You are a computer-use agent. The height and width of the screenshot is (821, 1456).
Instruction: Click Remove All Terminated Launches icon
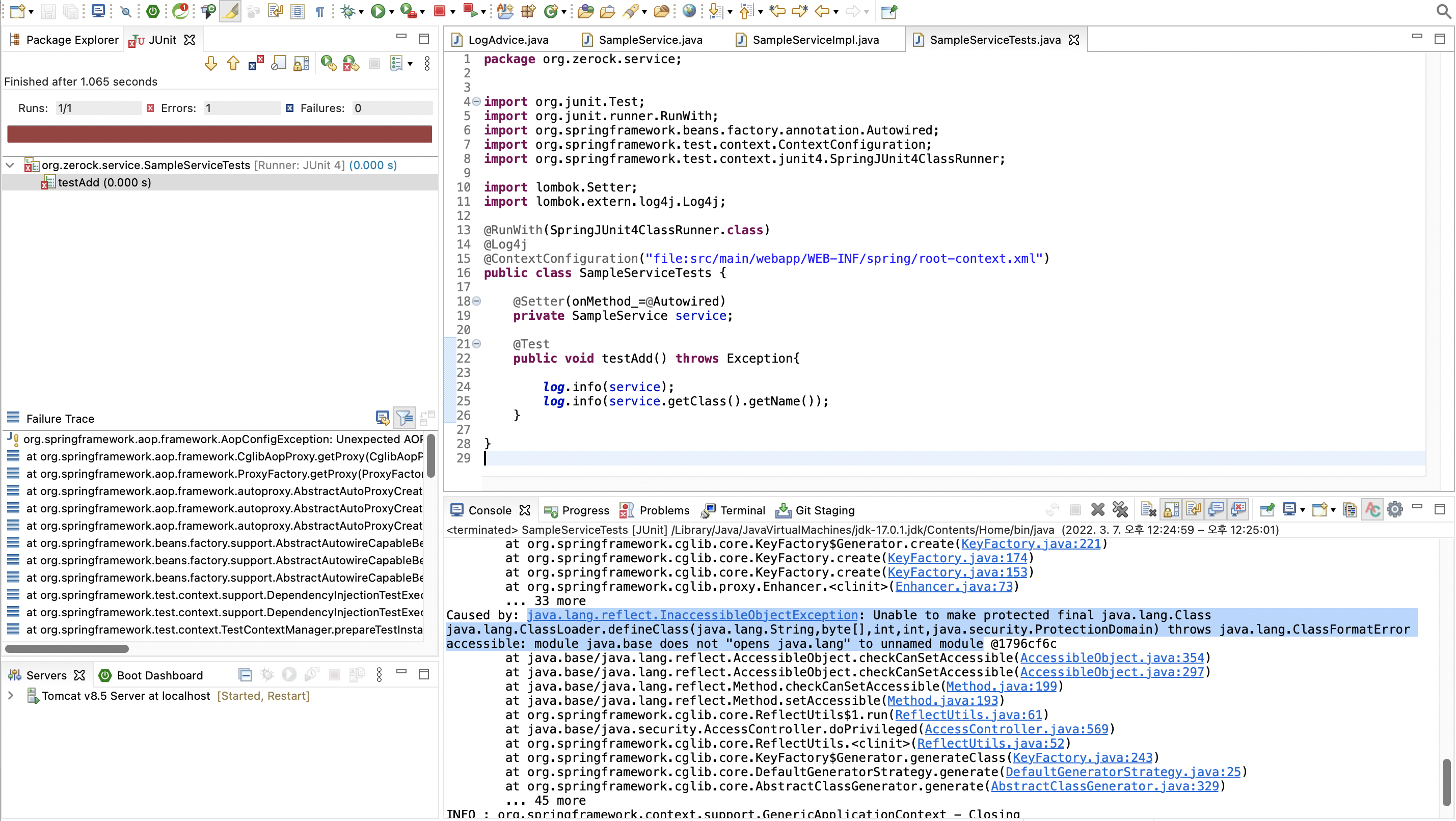pos(1120,510)
